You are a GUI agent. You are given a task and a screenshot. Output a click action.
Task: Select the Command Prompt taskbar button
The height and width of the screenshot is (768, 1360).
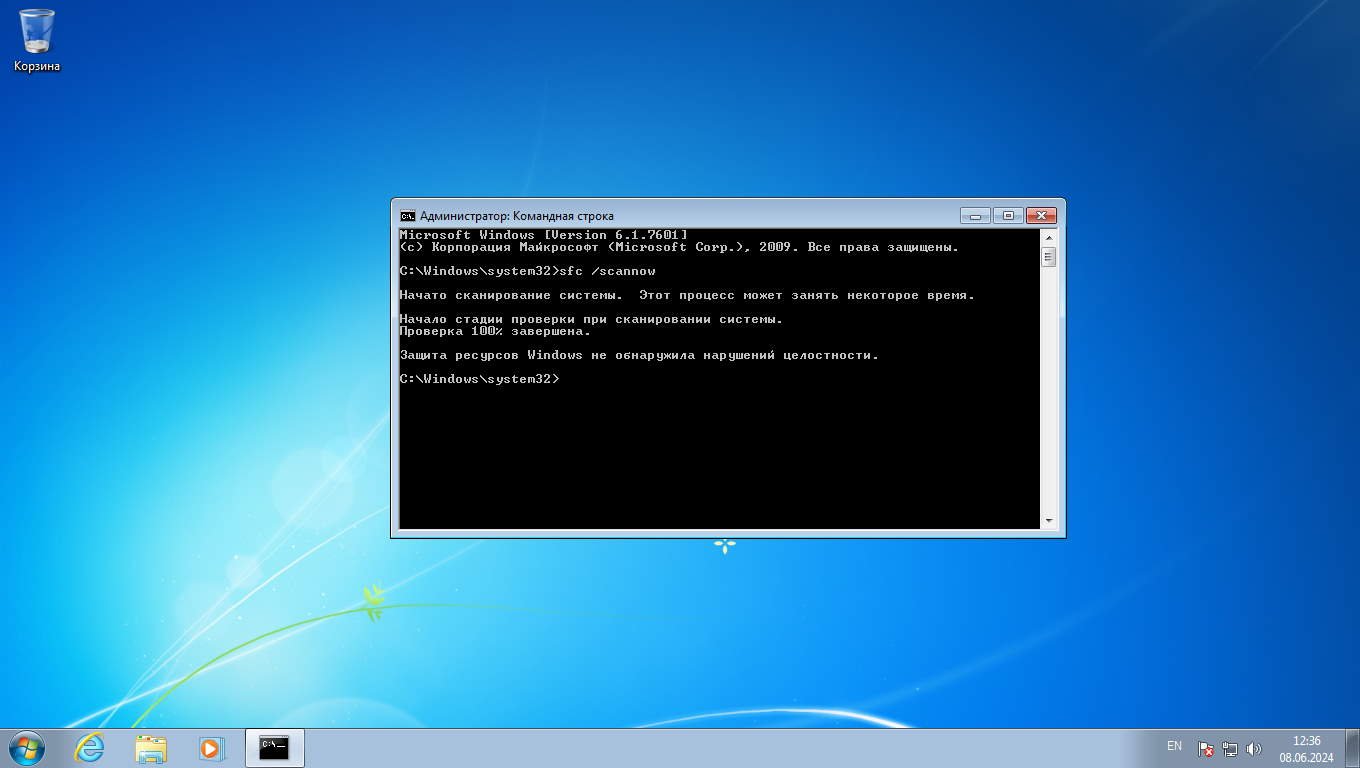pyautogui.click(x=274, y=748)
